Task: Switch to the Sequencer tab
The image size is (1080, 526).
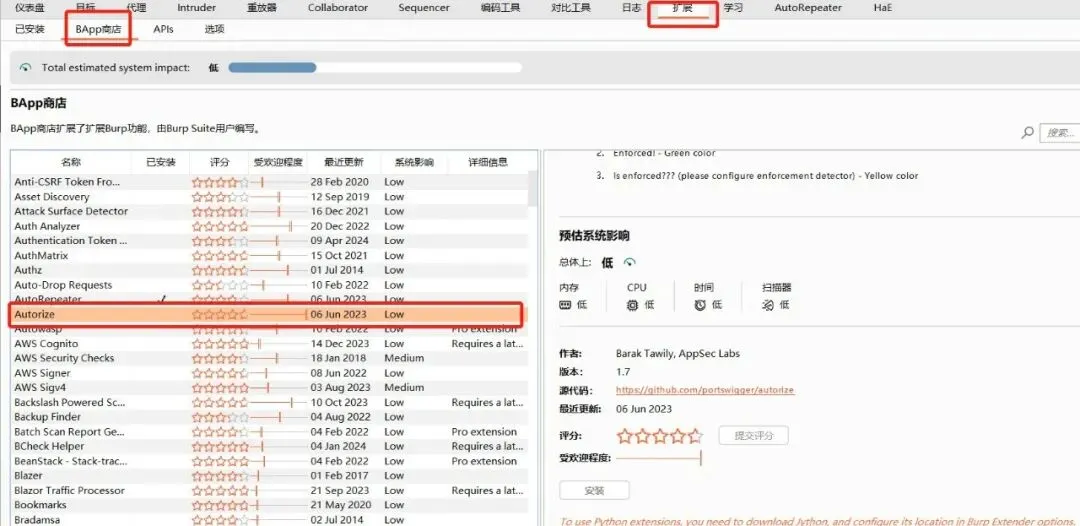Action: [x=424, y=8]
